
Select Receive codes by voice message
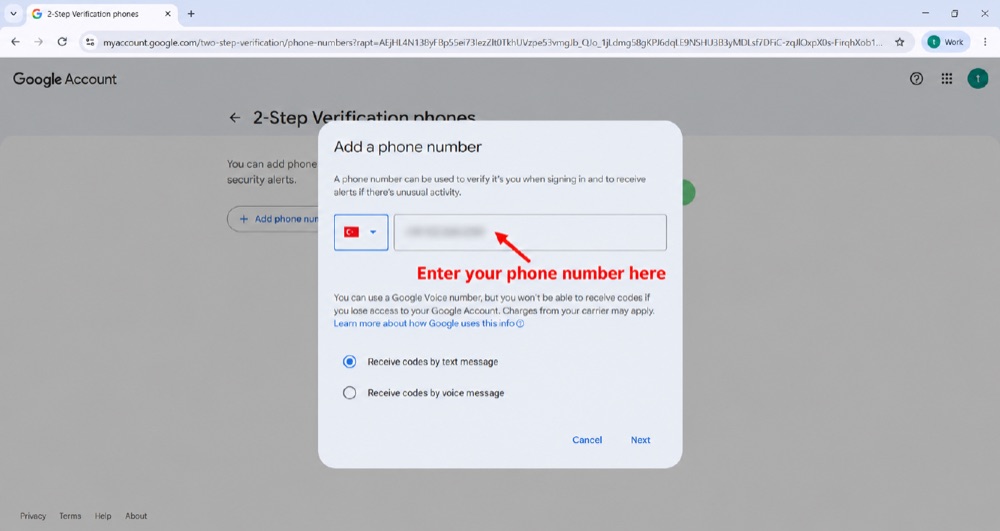349,393
